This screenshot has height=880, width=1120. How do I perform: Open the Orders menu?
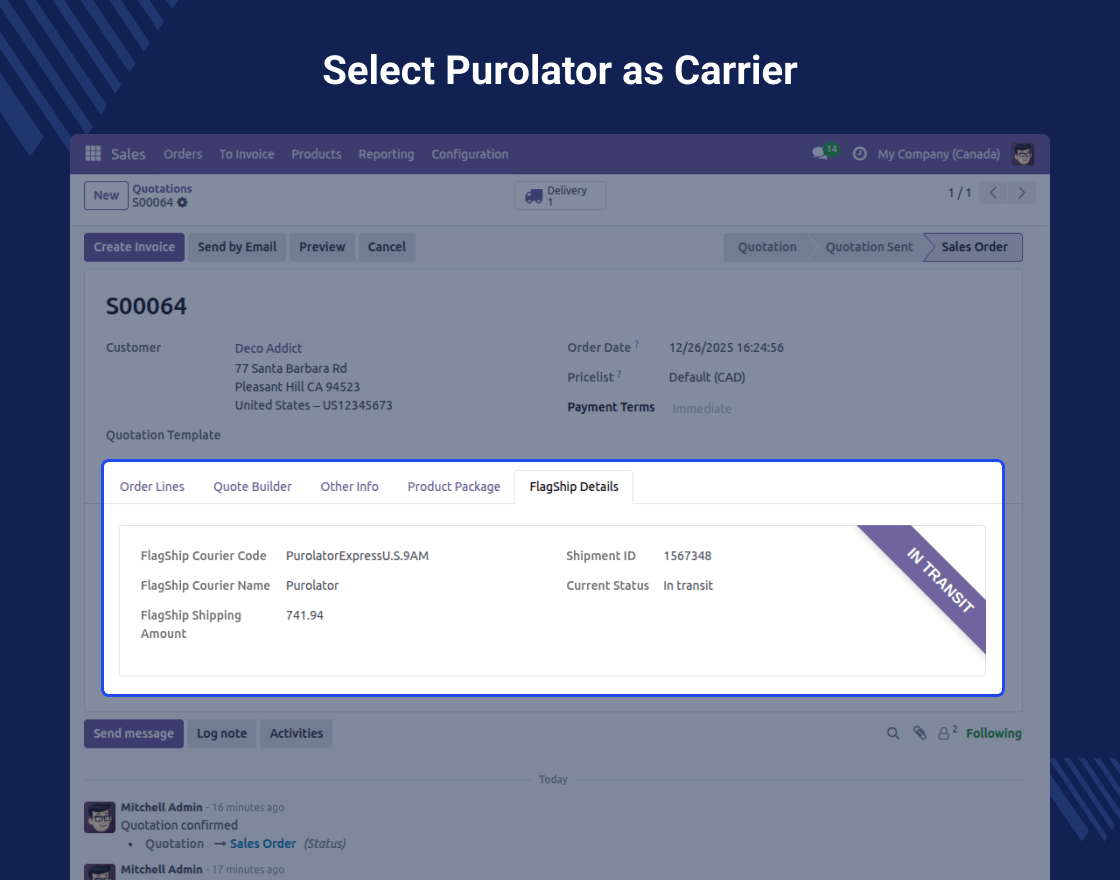click(183, 154)
